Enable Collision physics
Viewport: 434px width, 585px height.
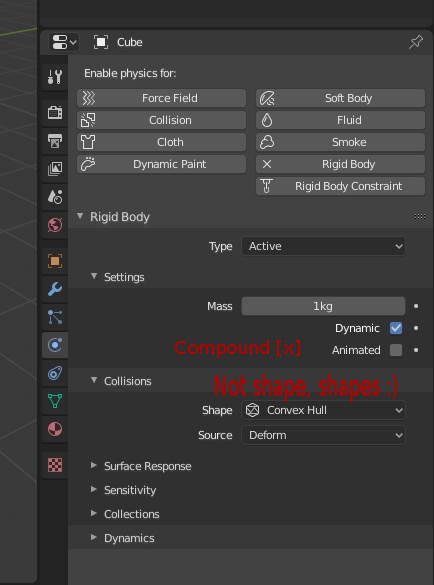coord(161,120)
